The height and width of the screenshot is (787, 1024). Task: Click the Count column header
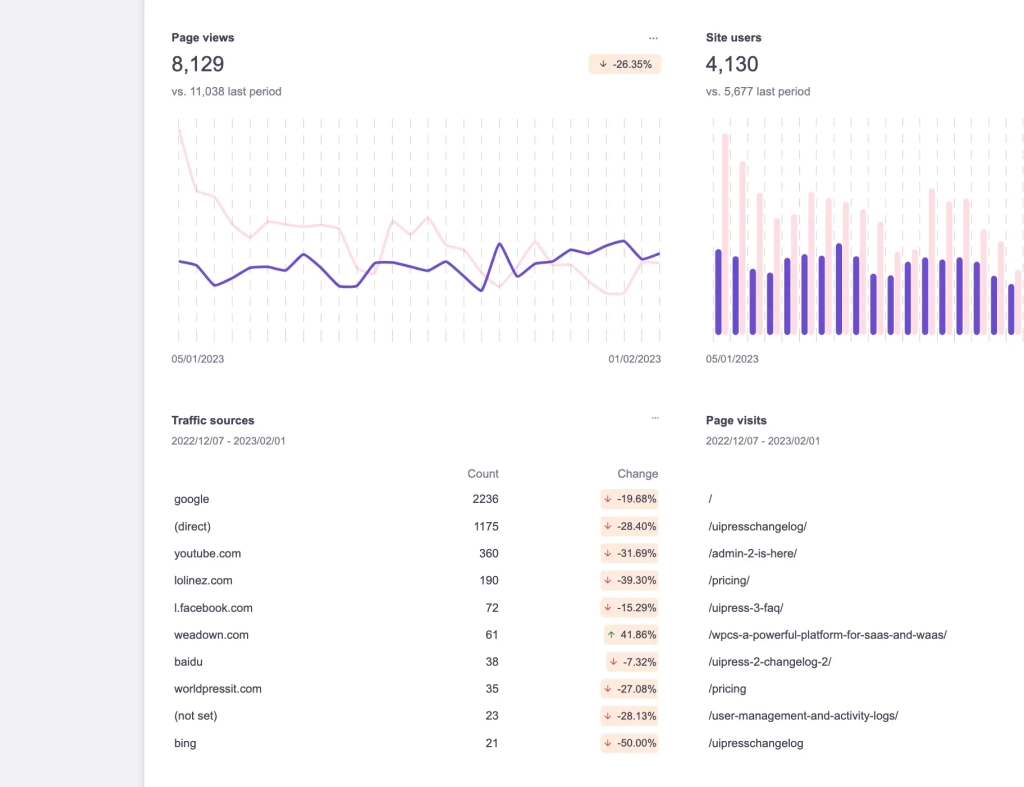[483, 474]
